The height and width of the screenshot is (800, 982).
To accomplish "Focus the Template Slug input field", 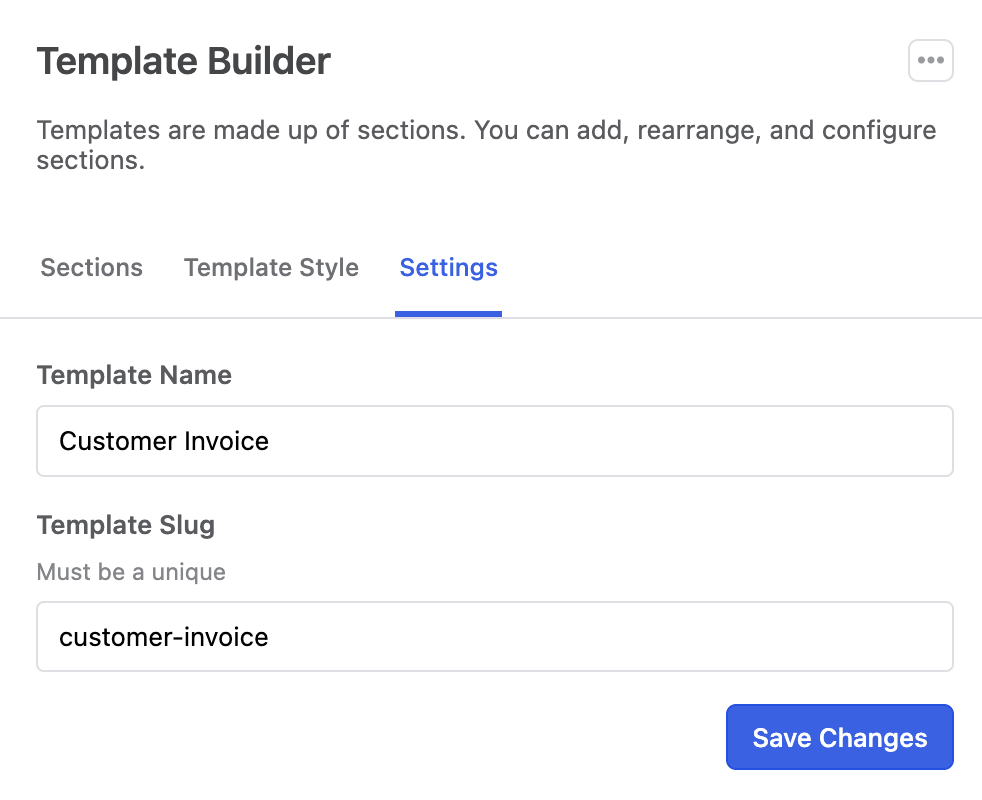I will [494, 637].
